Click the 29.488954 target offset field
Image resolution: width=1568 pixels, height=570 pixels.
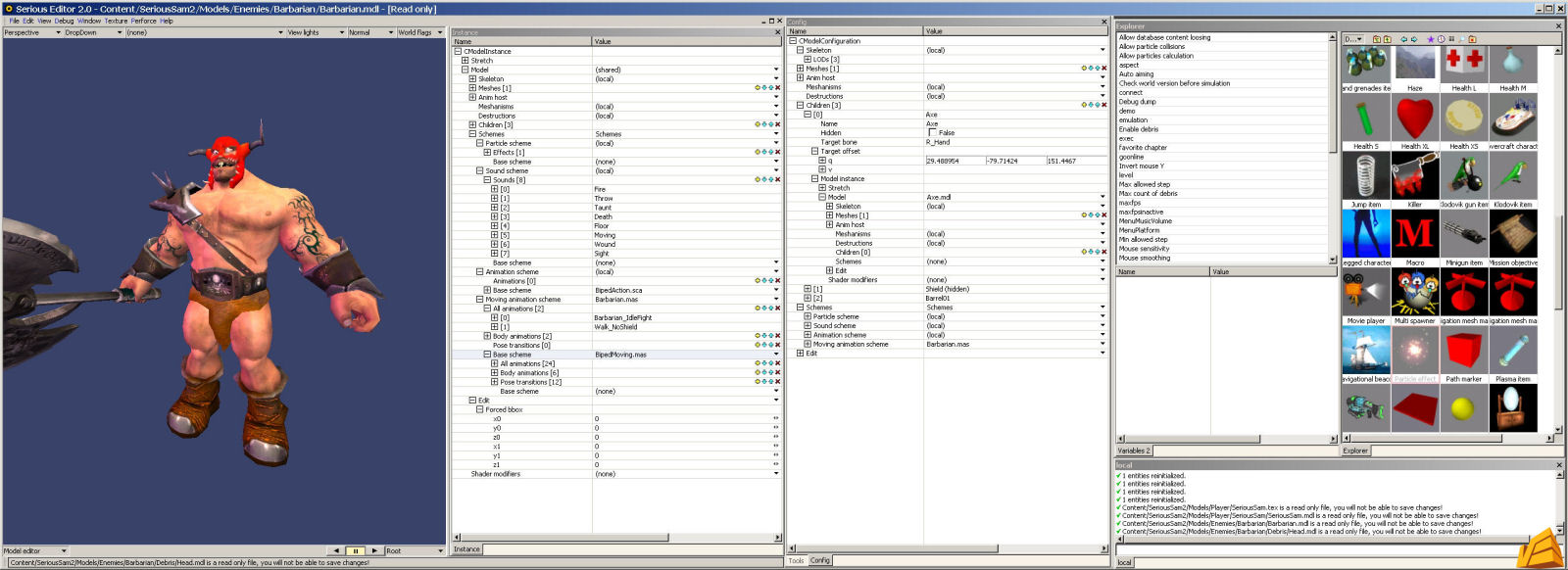(955, 161)
